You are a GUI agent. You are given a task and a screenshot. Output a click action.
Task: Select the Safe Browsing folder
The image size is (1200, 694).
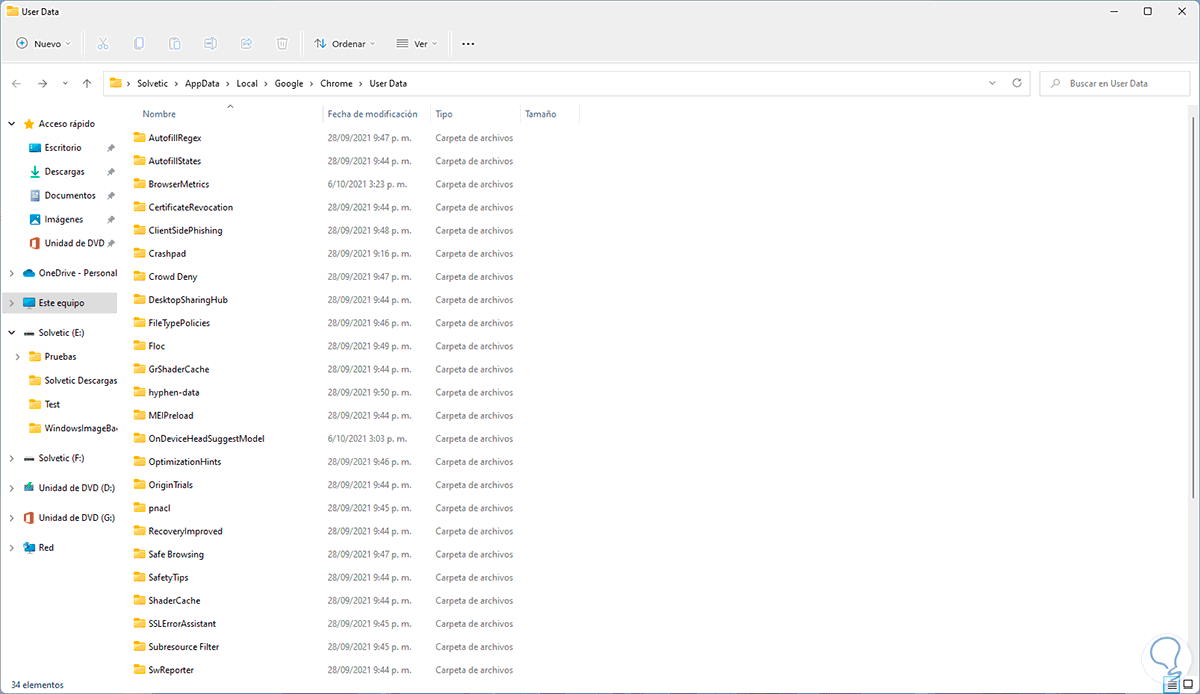coord(176,554)
